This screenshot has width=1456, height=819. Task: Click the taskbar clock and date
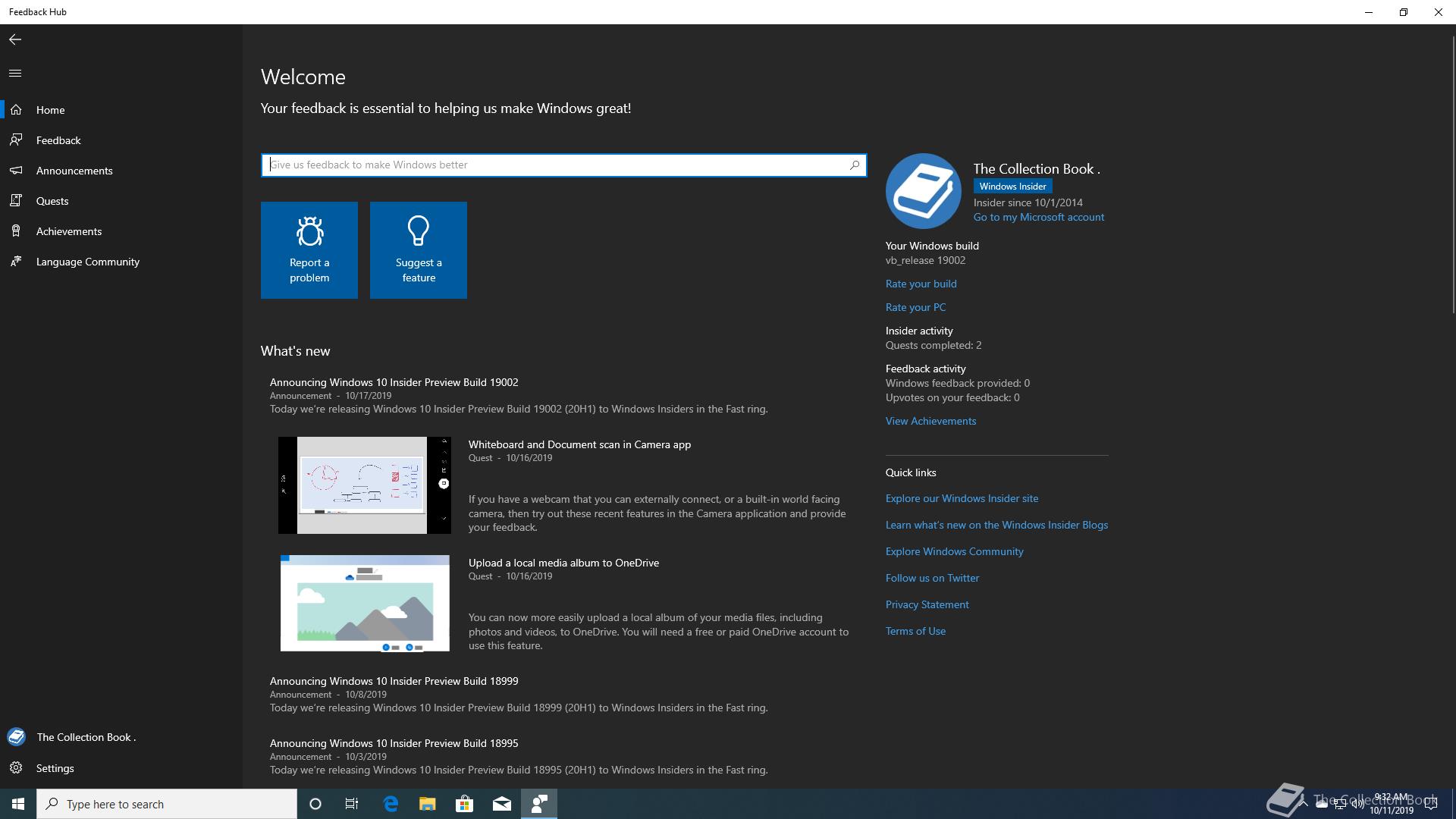click(1391, 804)
